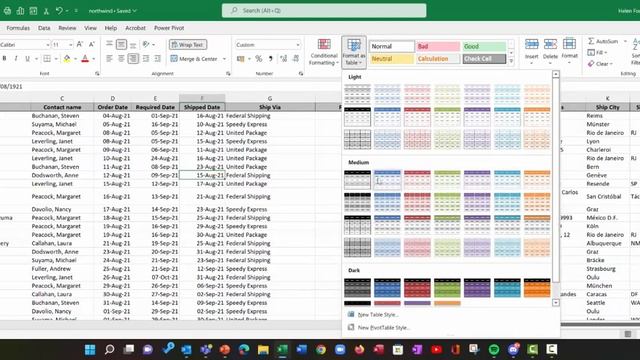The image size is (640, 360).
Task: Click Increase Font Size icon
Action: 80,44
